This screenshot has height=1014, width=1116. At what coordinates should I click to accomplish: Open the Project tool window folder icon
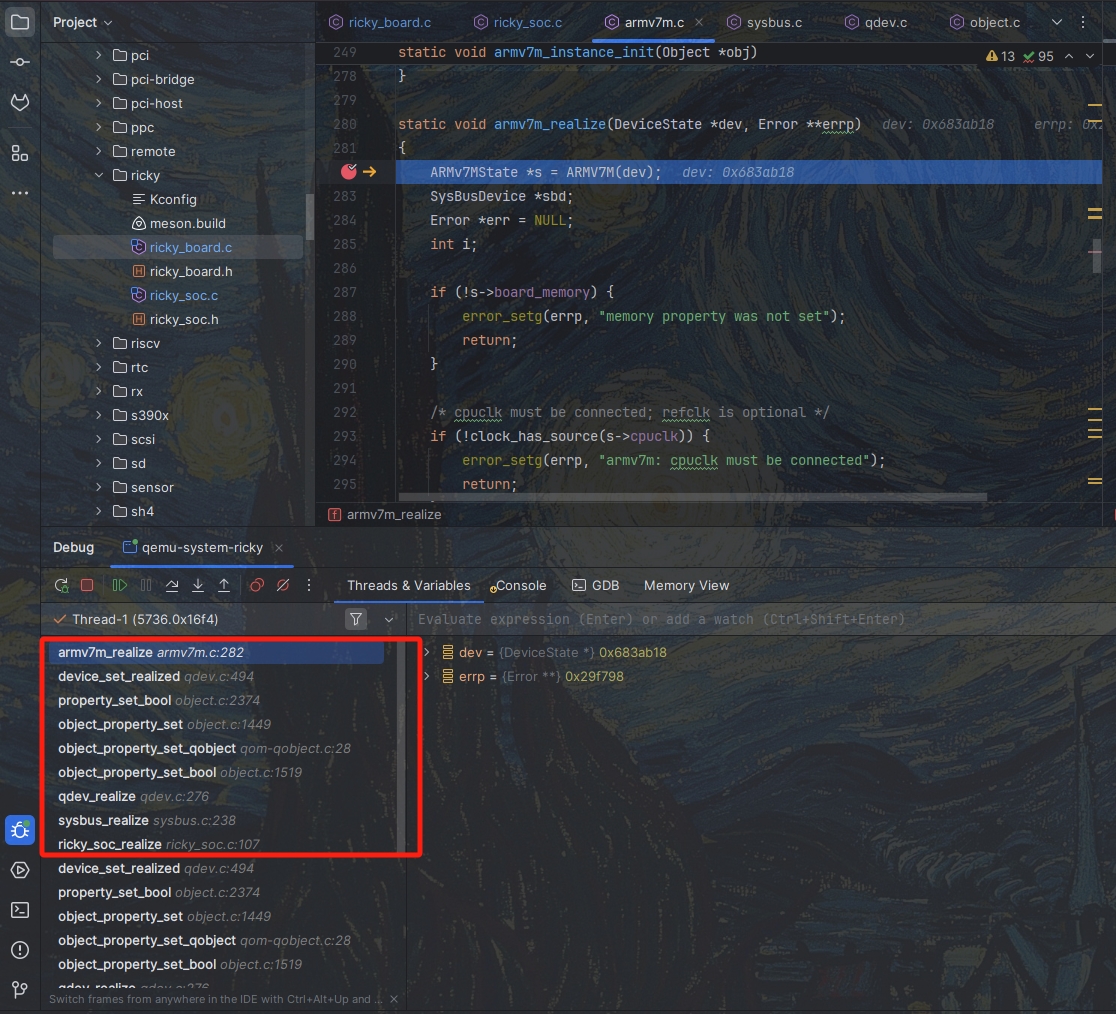(x=20, y=22)
